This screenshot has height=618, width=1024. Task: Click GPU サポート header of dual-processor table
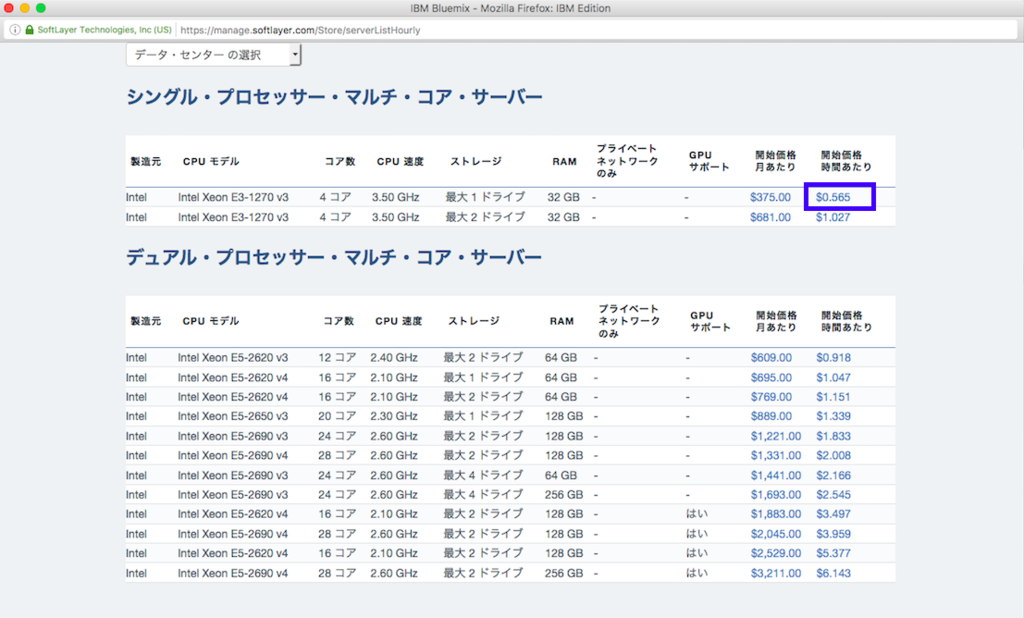[x=710, y=321]
